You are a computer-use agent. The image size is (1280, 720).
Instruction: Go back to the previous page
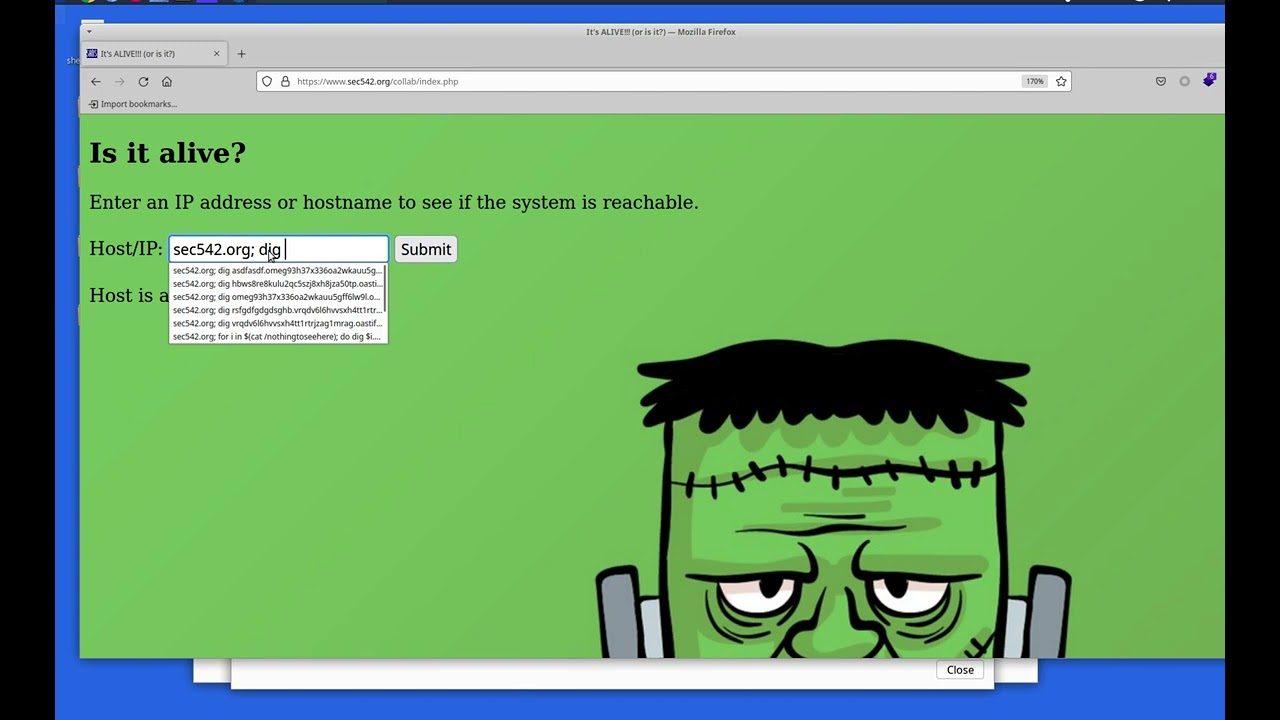[95, 82]
